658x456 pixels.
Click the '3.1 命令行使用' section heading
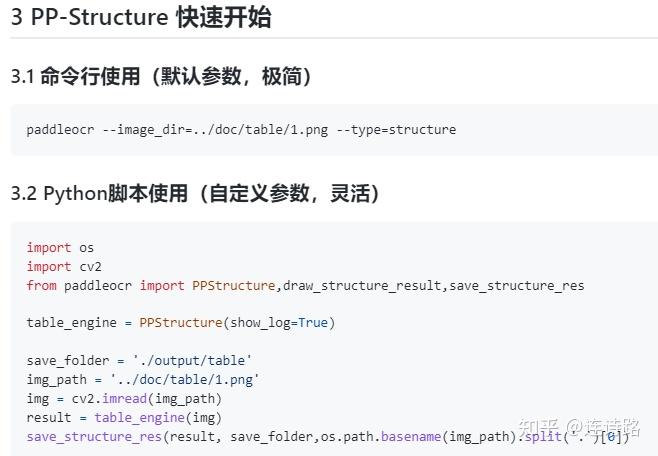click(161, 76)
